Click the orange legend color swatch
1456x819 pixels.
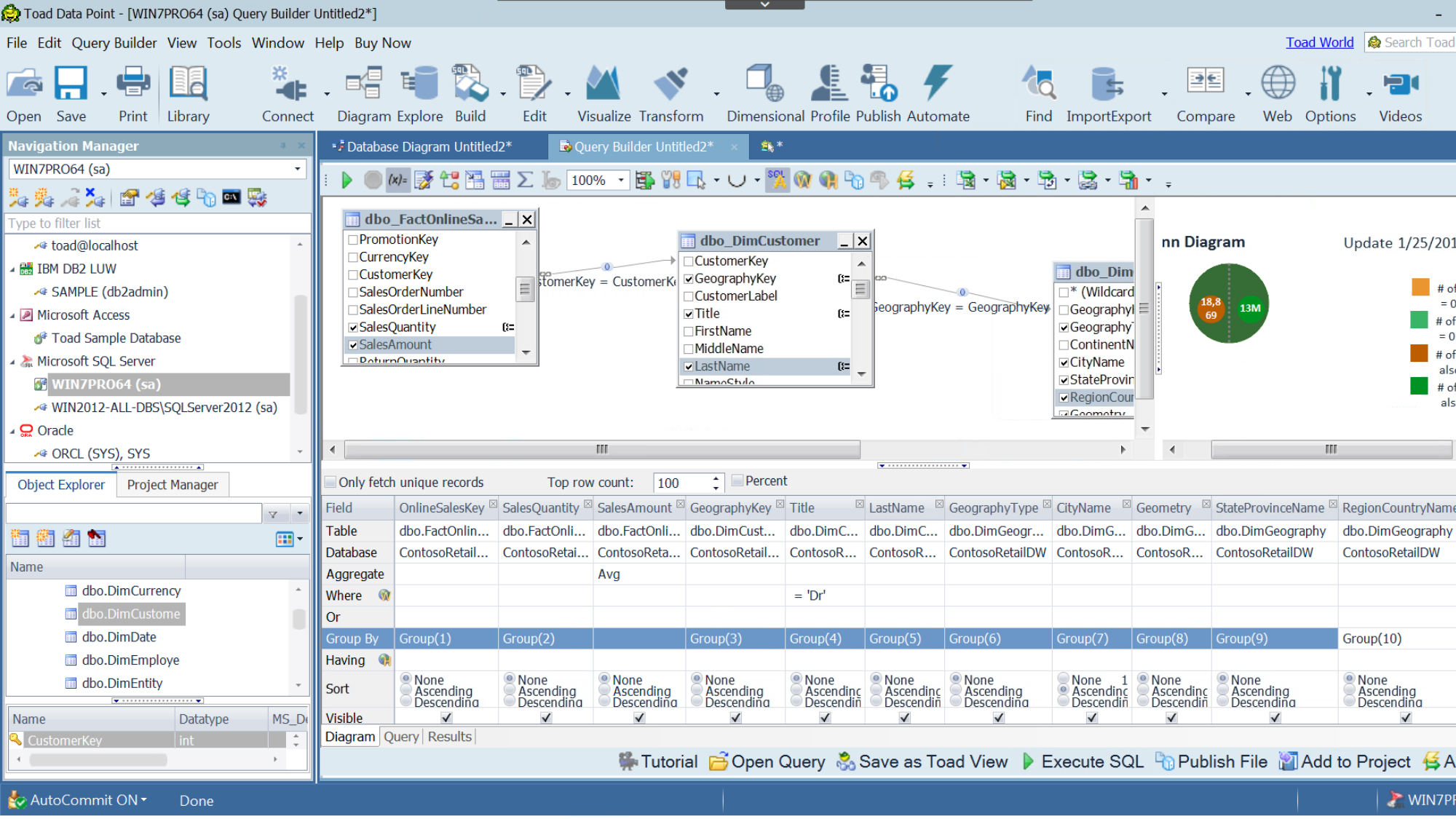[1420, 287]
